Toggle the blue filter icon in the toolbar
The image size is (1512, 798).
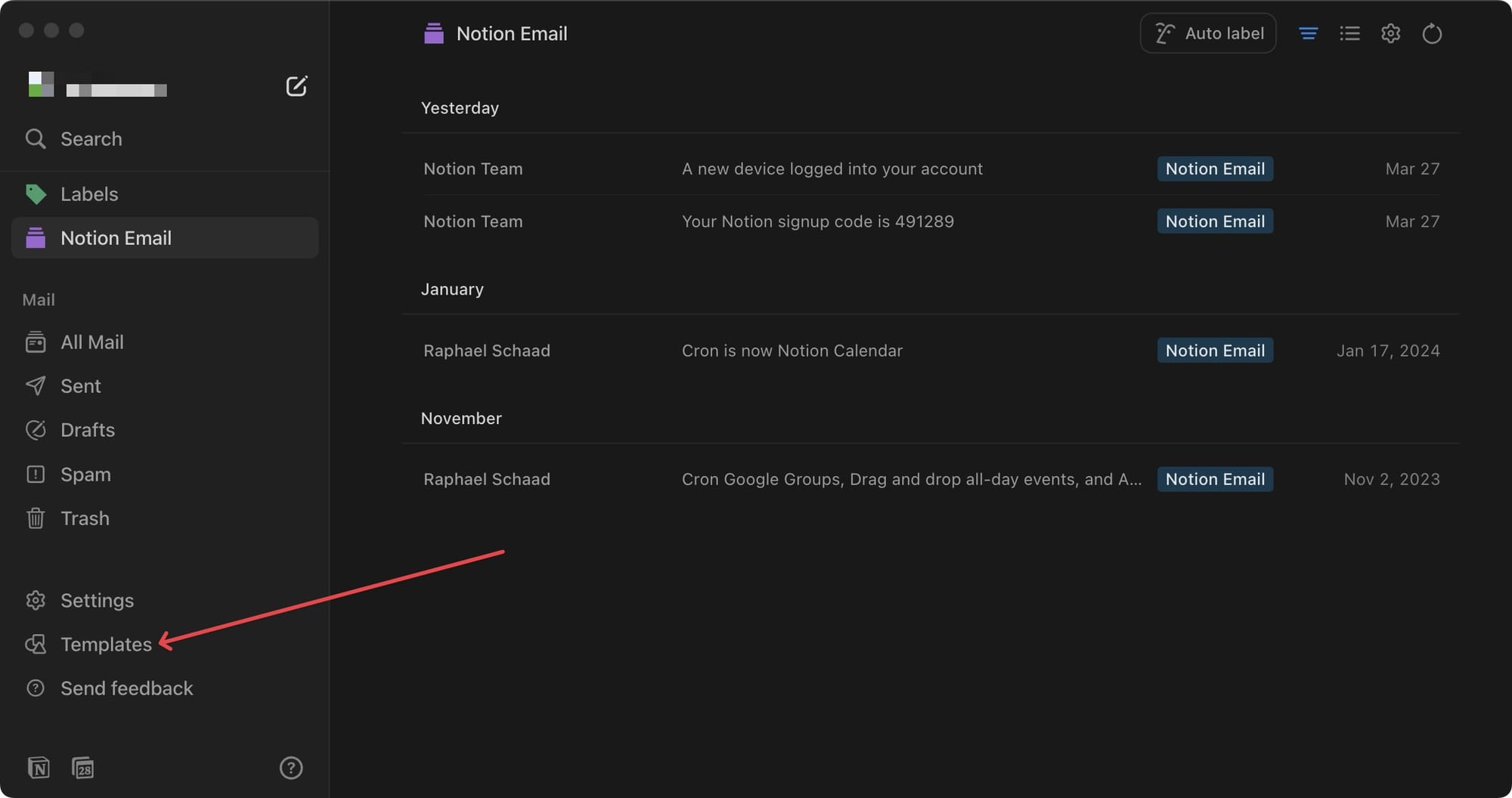(1309, 33)
